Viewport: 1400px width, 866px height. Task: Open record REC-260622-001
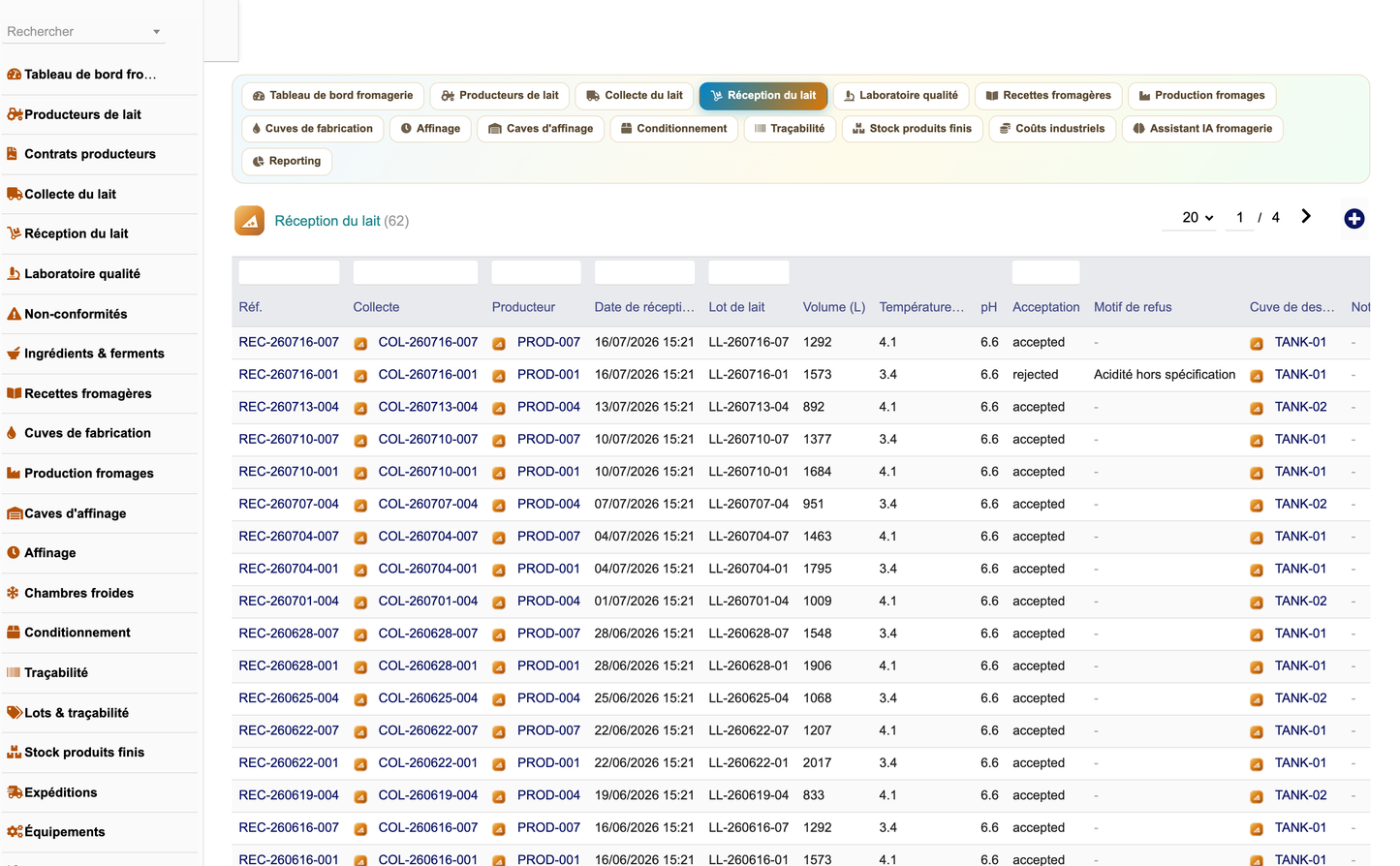pyautogui.click(x=289, y=762)
